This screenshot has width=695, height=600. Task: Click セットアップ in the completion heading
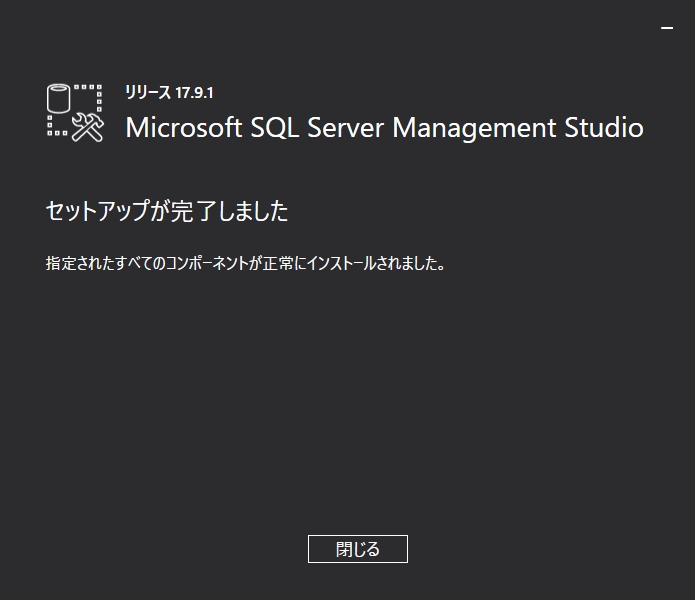98,210
